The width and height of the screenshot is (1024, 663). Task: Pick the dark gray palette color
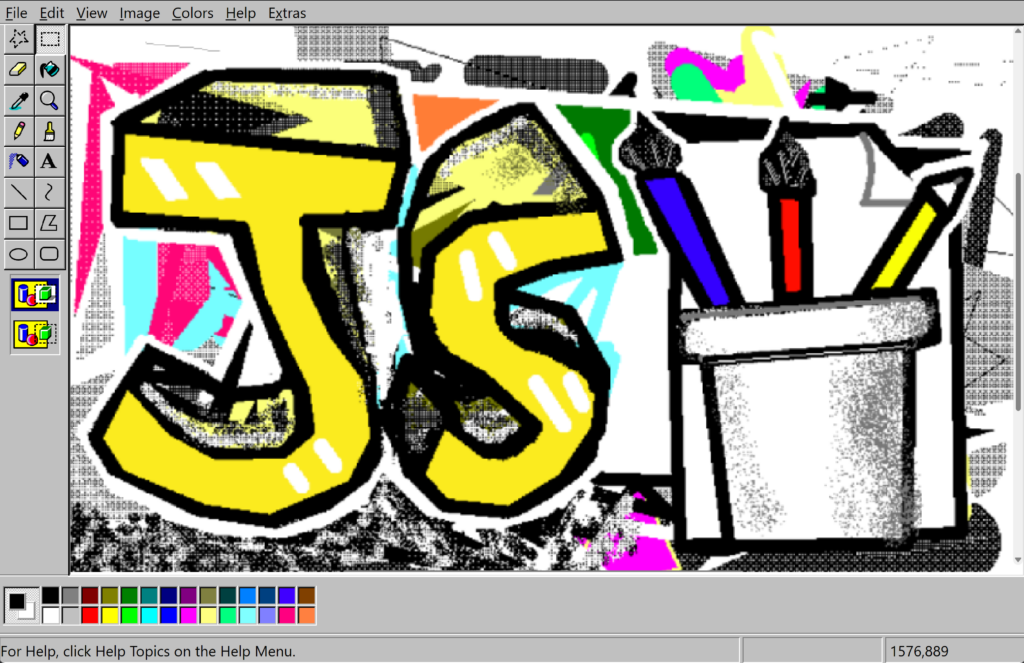71,595
